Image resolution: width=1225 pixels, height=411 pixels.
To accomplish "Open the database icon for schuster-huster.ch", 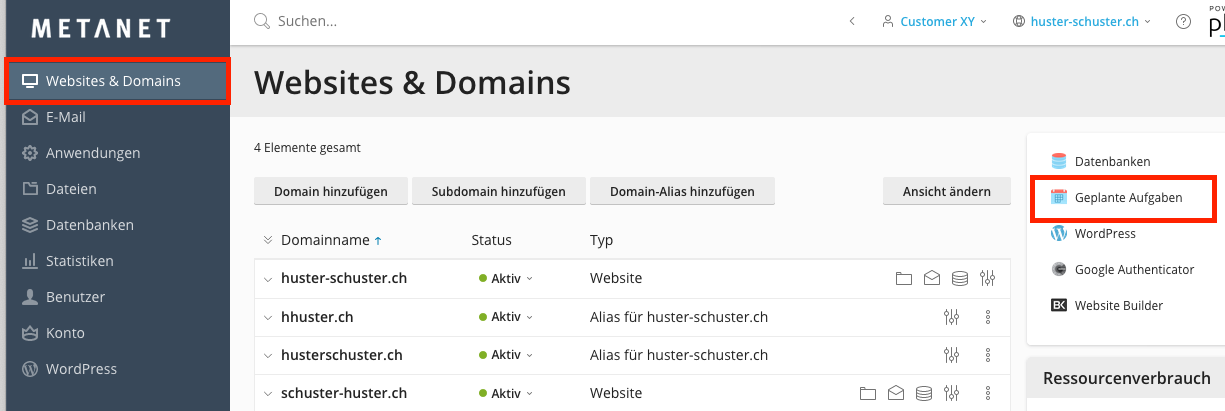I will 924,393.
